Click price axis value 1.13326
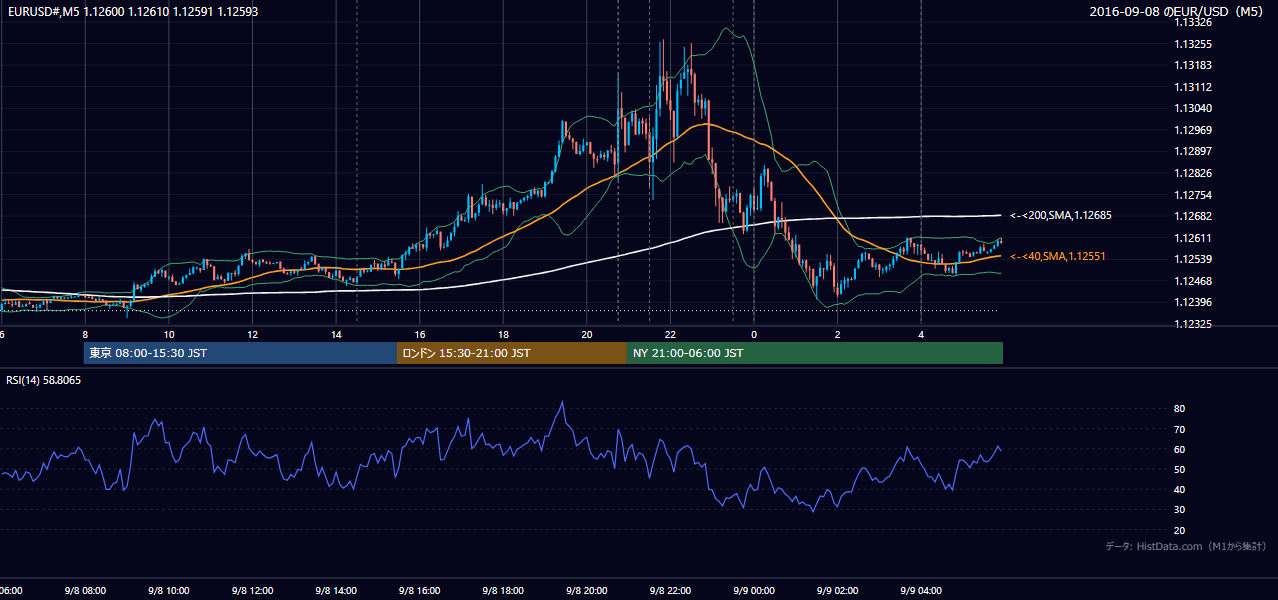 click(x=1193, y=22)
